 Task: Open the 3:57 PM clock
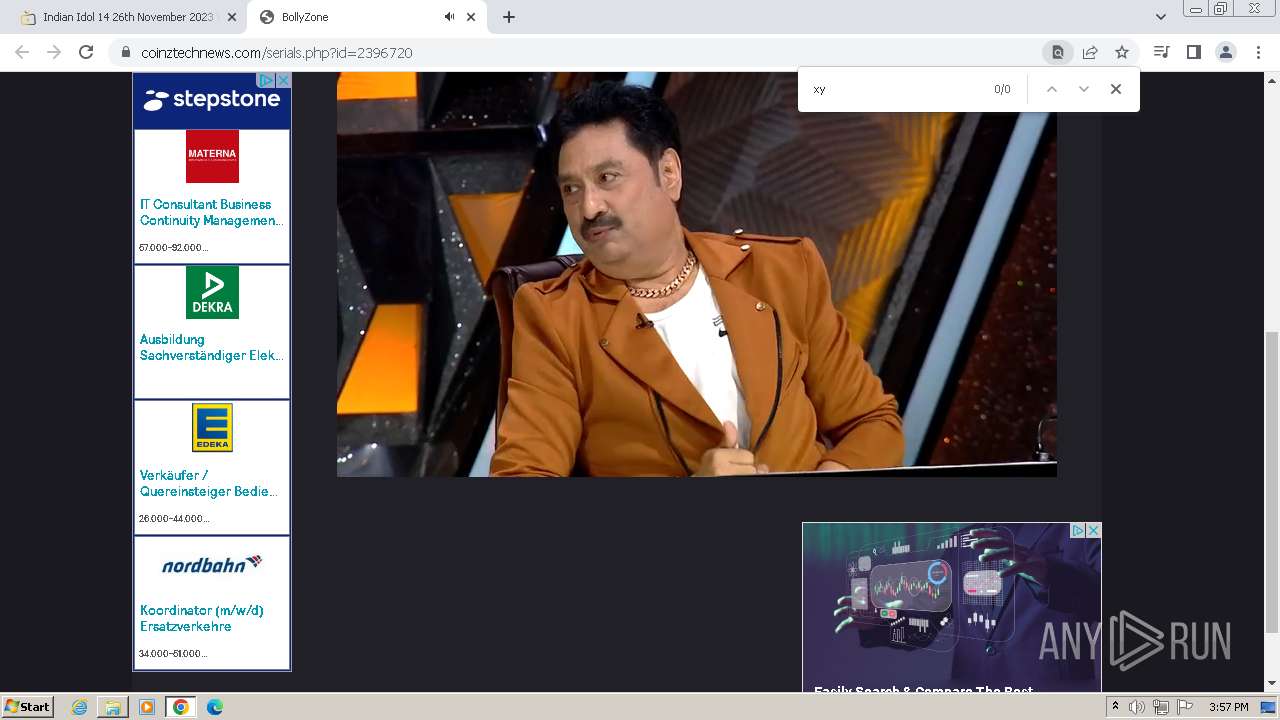pyautogui.click(x=1228, y=707)
